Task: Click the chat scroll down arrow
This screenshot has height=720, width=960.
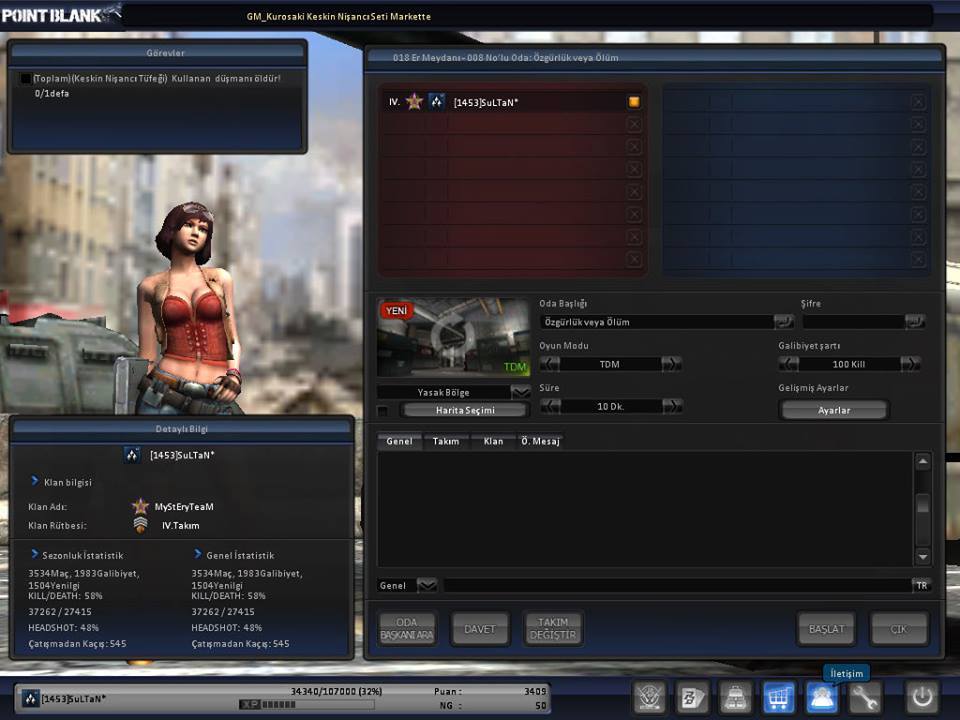Action: coord(923,557)
